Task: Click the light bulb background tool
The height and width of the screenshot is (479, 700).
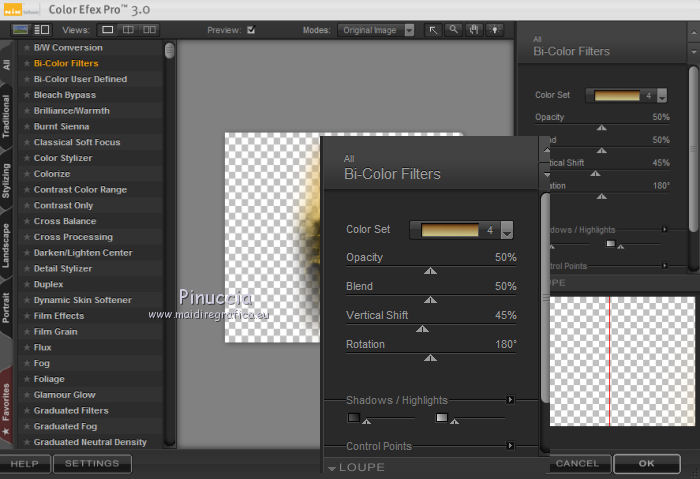Action: pyautogui.click(x=495, y=30)
